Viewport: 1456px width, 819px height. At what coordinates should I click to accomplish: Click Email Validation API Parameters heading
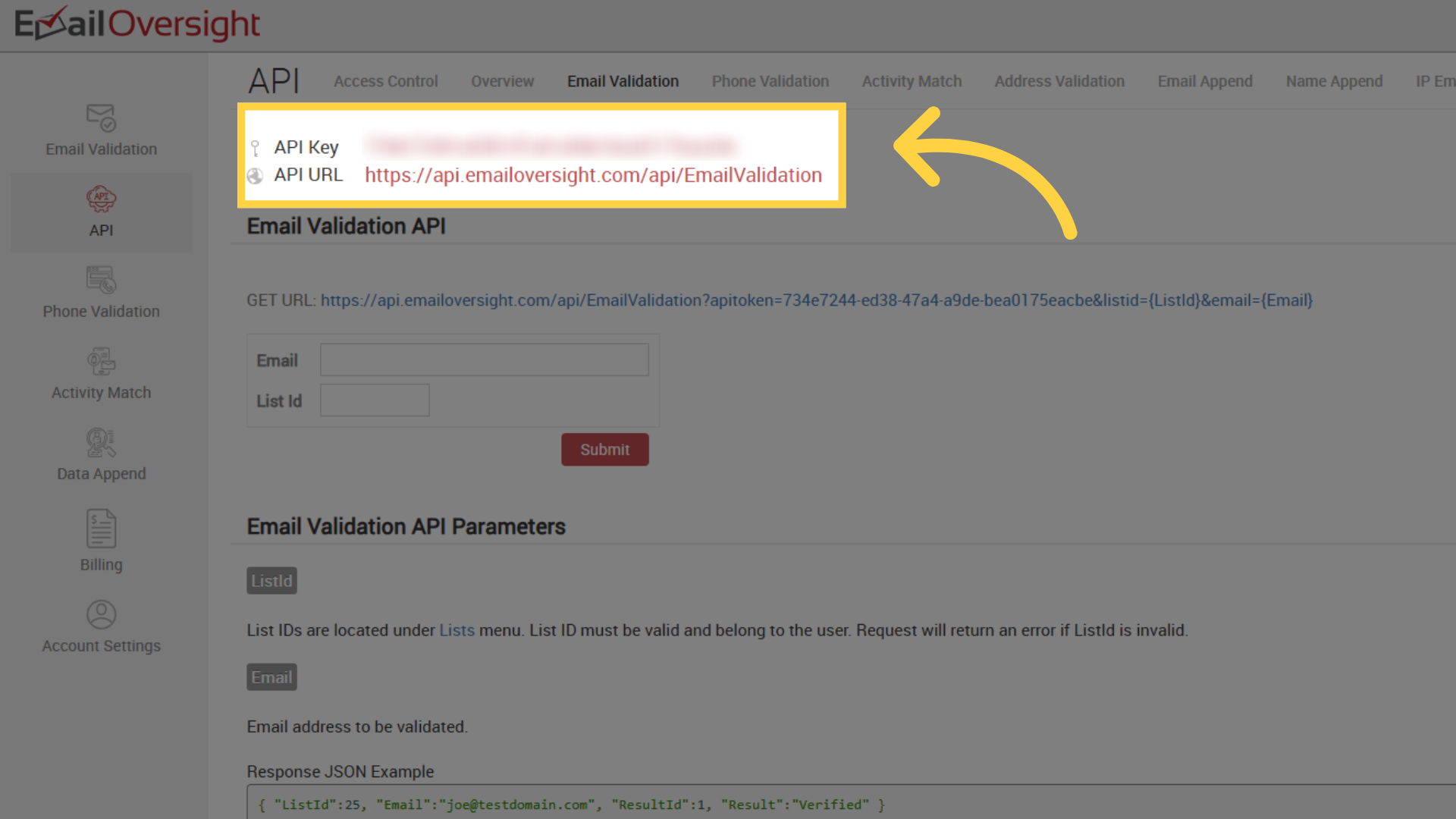(x=406, y=526)
